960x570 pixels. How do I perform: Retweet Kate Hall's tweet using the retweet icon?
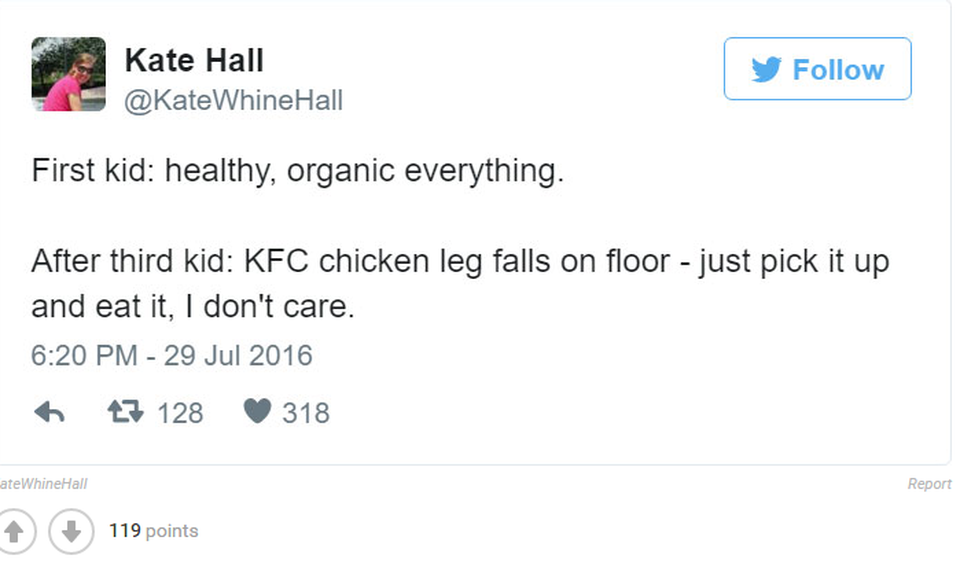tap(124, 412)
